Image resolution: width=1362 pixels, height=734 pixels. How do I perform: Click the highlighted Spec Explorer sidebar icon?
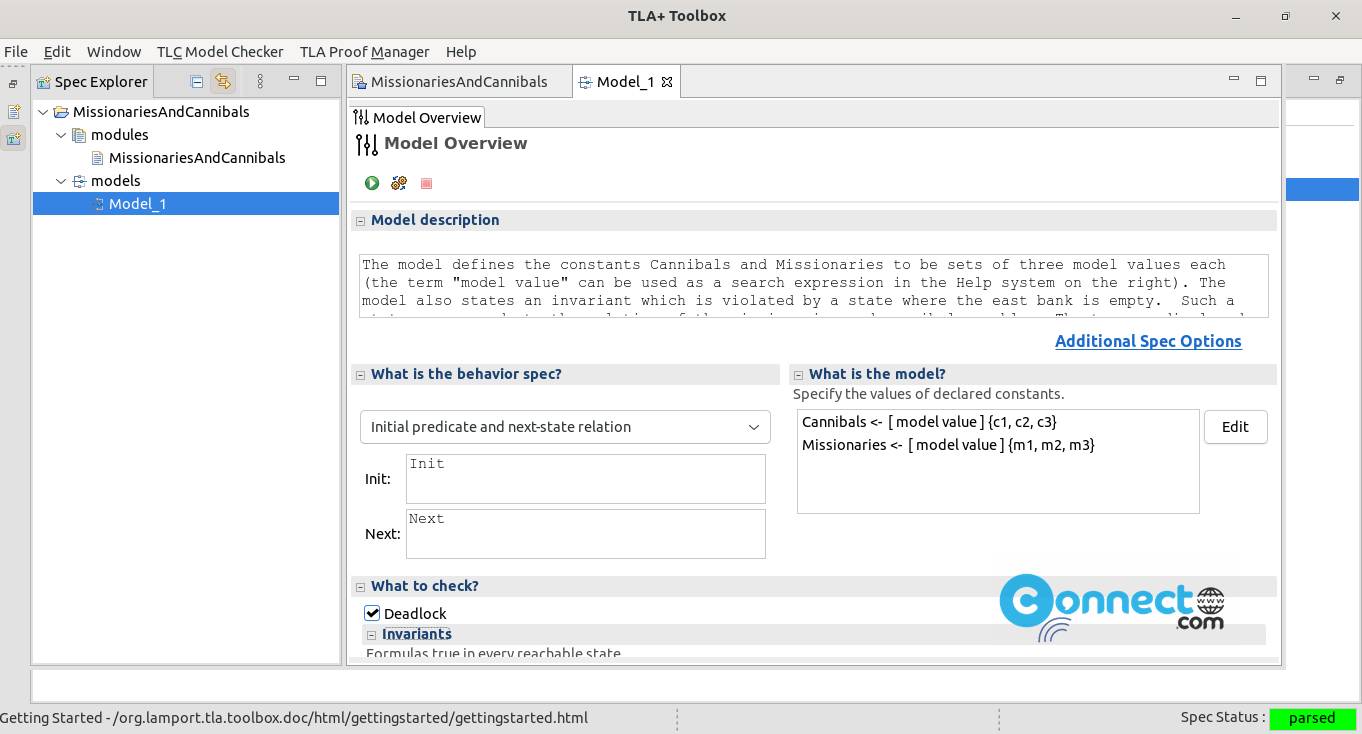pos(13,139)
